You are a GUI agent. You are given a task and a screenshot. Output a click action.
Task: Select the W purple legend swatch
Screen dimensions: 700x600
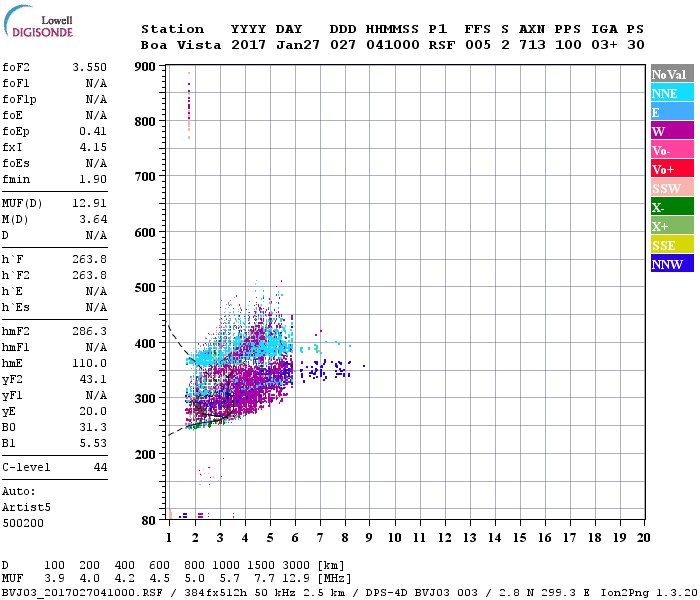coord(672,131)
